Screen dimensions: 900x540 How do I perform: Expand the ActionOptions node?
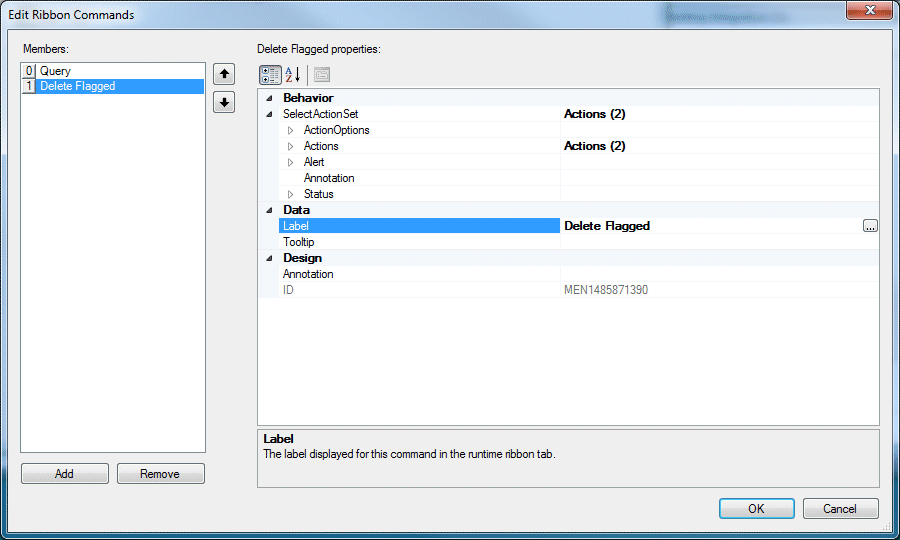pos(290,130)
